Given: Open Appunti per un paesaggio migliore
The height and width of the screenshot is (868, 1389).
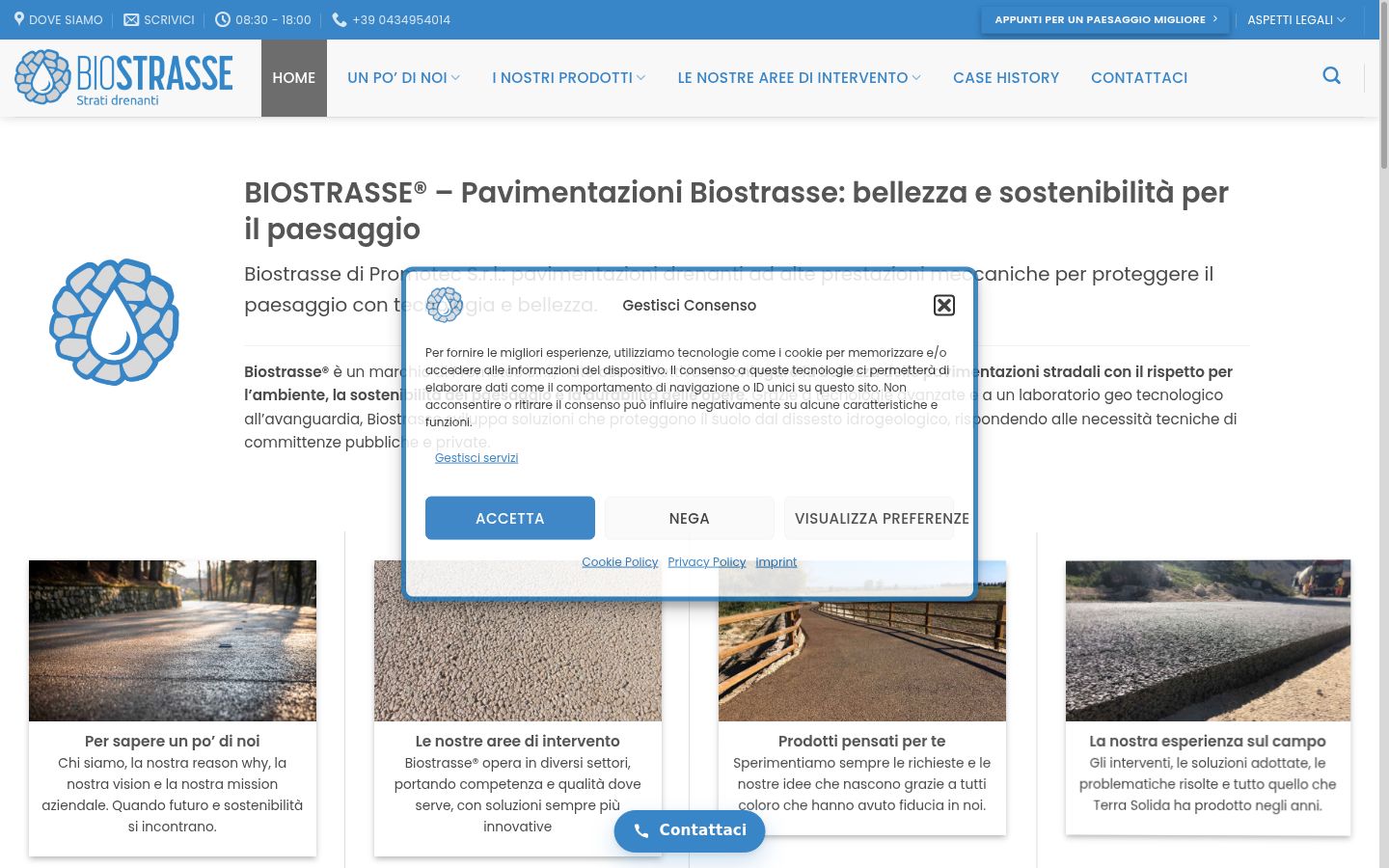Looking at the screenshot, I should (1105, 19).
